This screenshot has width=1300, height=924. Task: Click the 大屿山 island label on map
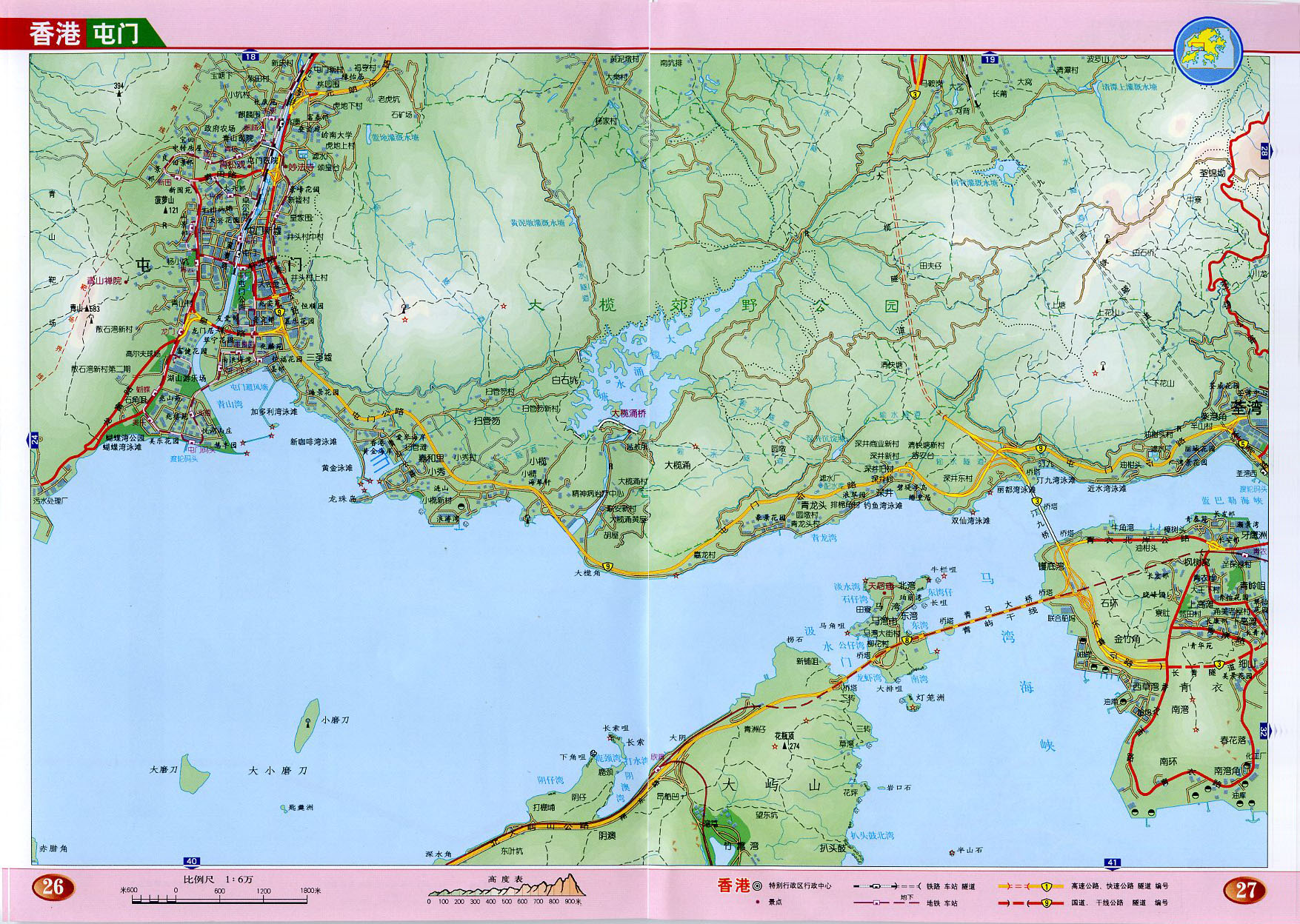771,786
